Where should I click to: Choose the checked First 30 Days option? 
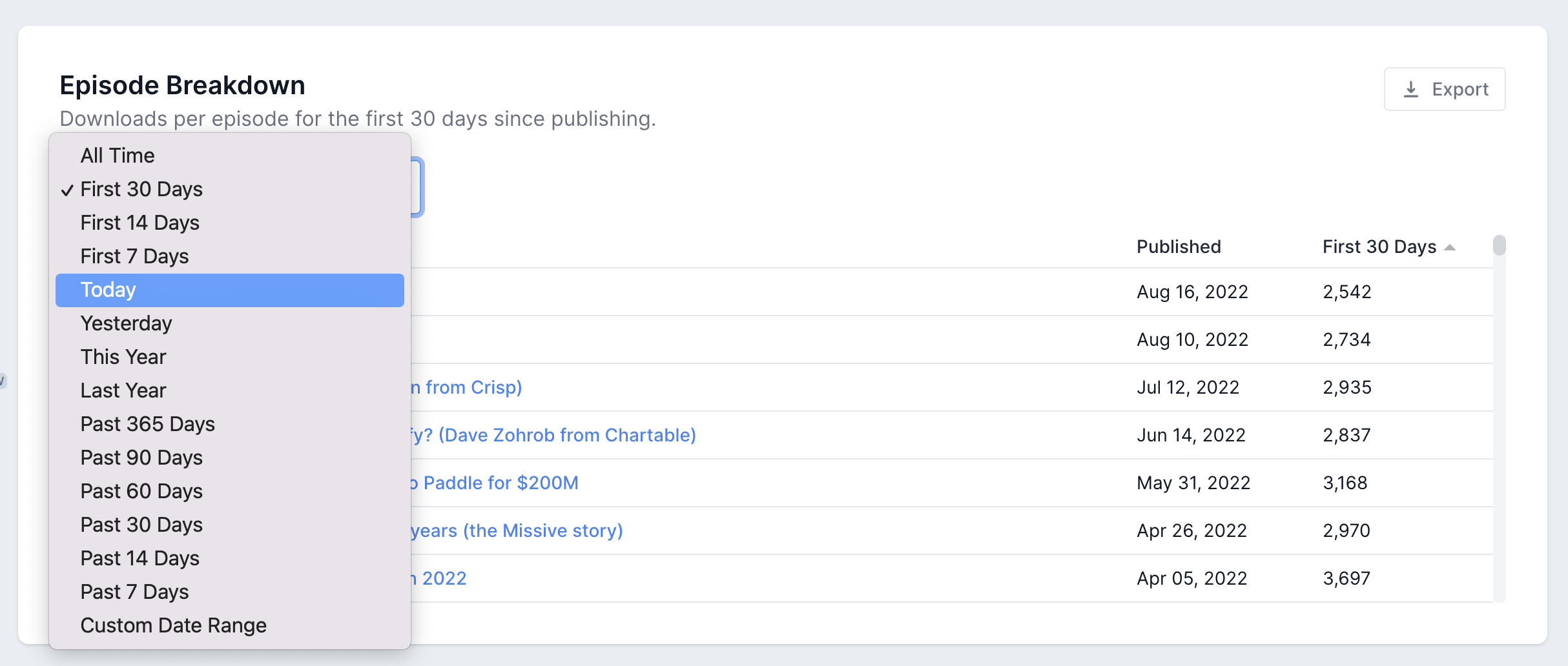click(x=141, y=189)
